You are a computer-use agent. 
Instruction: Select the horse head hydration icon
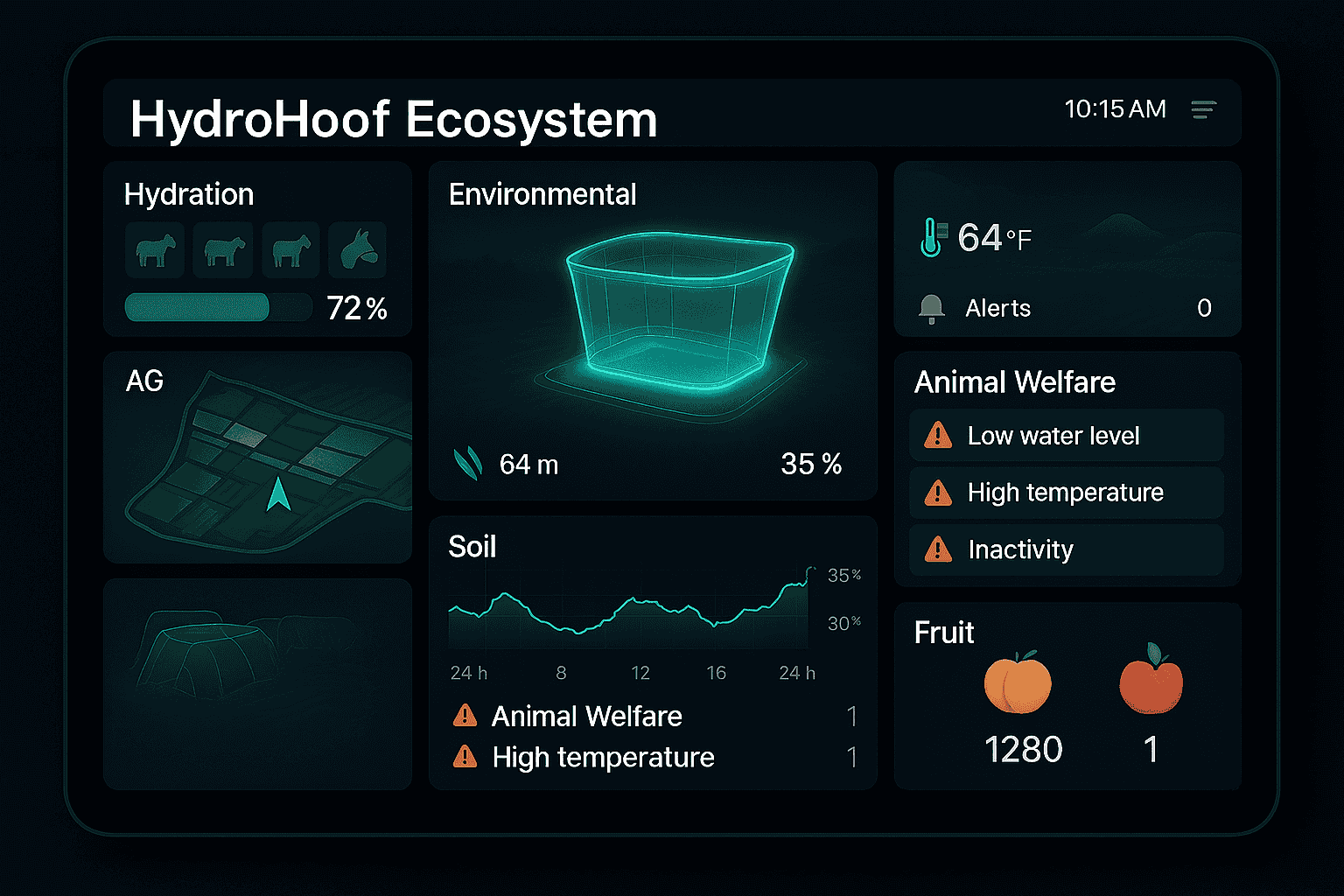point(358,250)
